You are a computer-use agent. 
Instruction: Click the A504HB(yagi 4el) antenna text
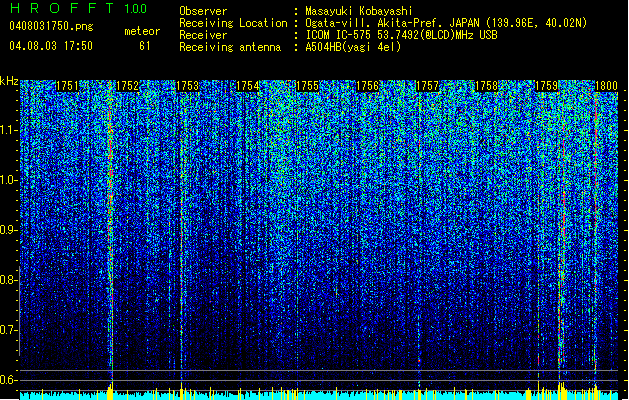tap(353, 47)
